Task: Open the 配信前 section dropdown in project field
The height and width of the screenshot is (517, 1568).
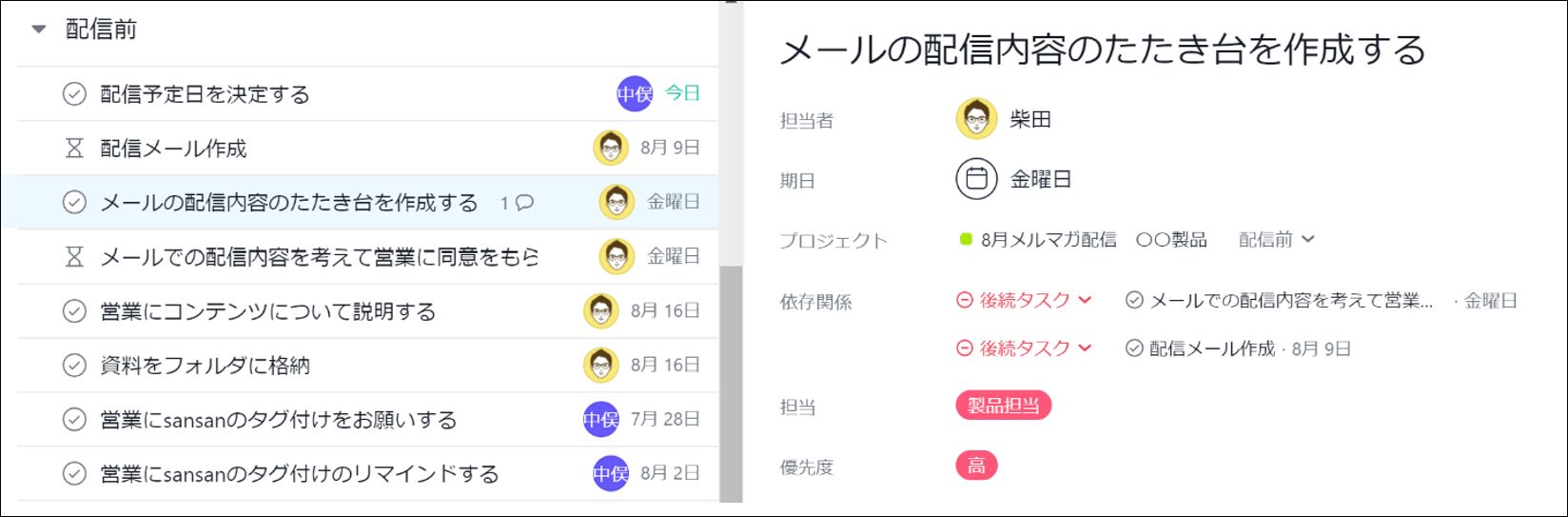Action: 1276,240
